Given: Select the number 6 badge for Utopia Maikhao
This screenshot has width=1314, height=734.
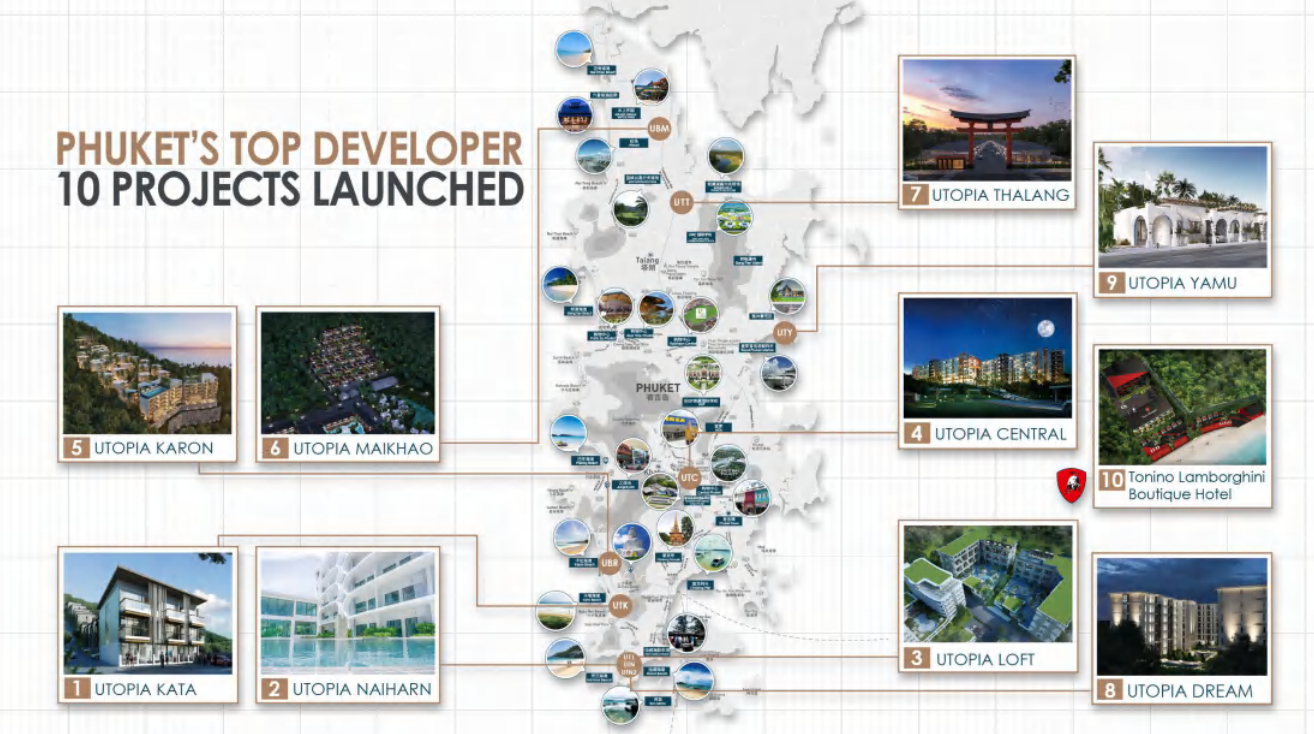Looking at the screenshot, I should tap(275, 448).
